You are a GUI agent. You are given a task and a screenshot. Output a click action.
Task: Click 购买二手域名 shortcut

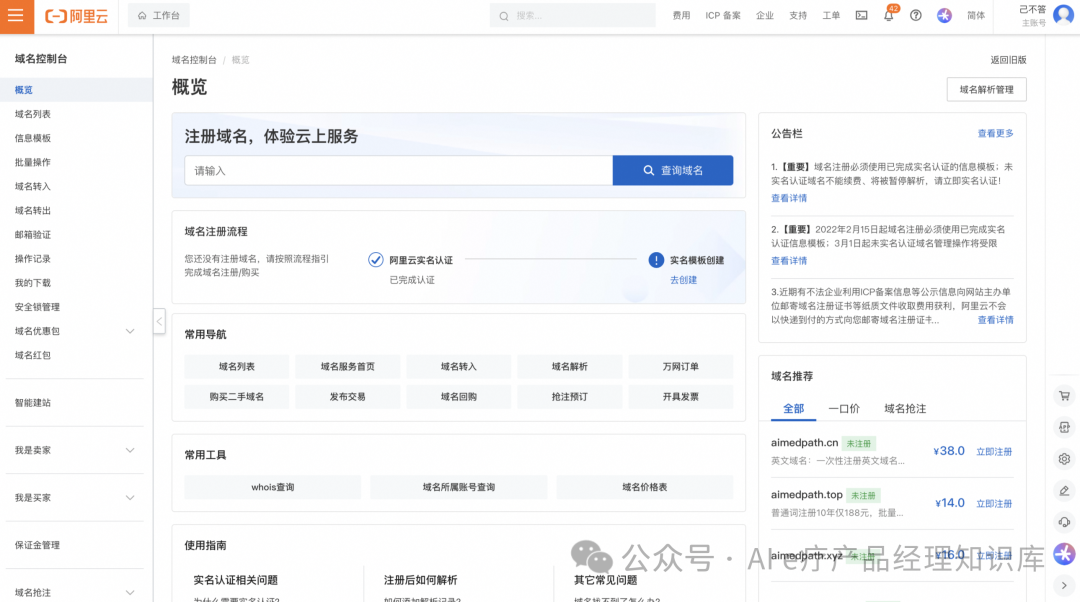click(x=236, y=397)
